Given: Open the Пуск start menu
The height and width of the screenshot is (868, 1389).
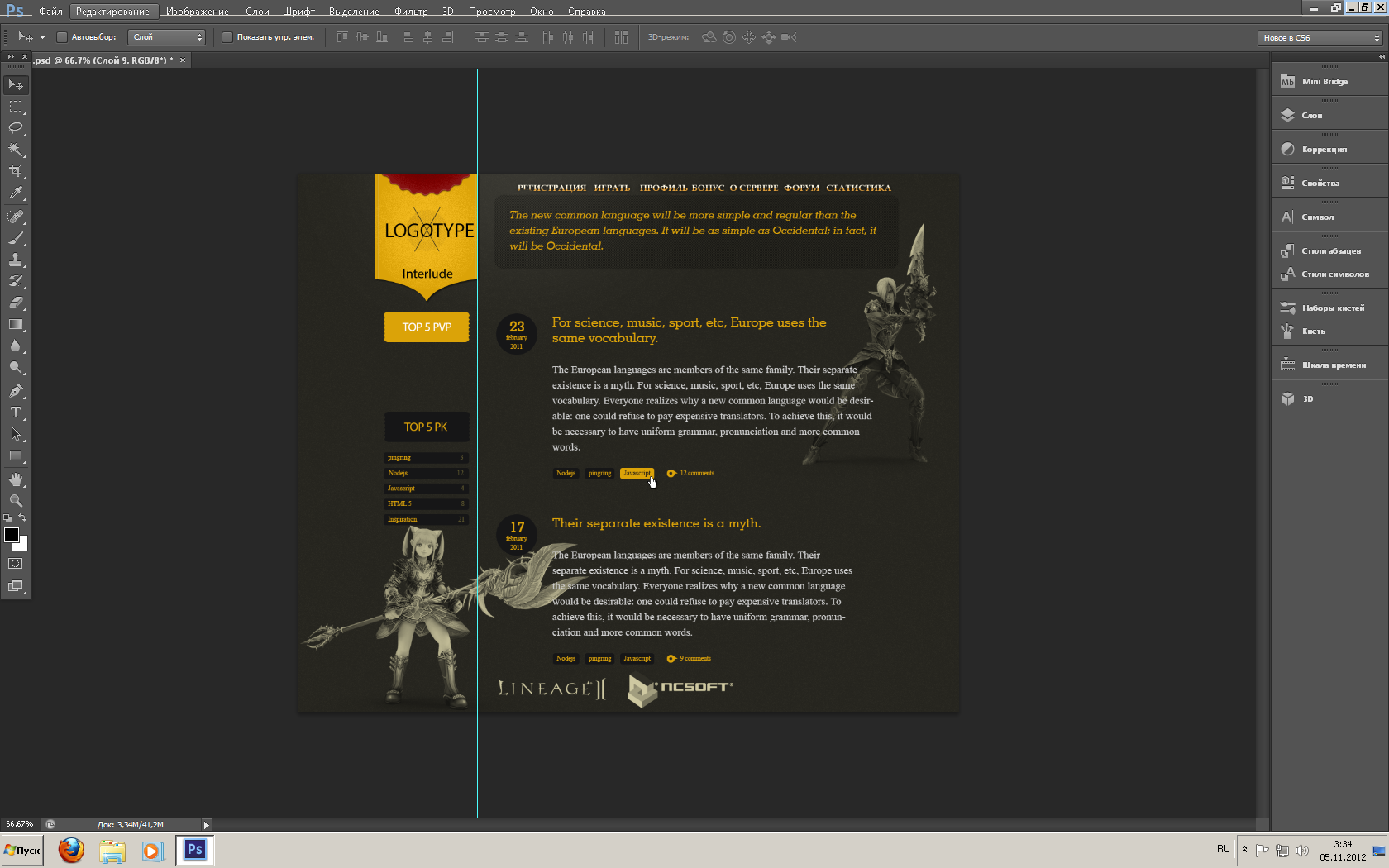Looking at the screenshot, I should click(x=22, y=850).
